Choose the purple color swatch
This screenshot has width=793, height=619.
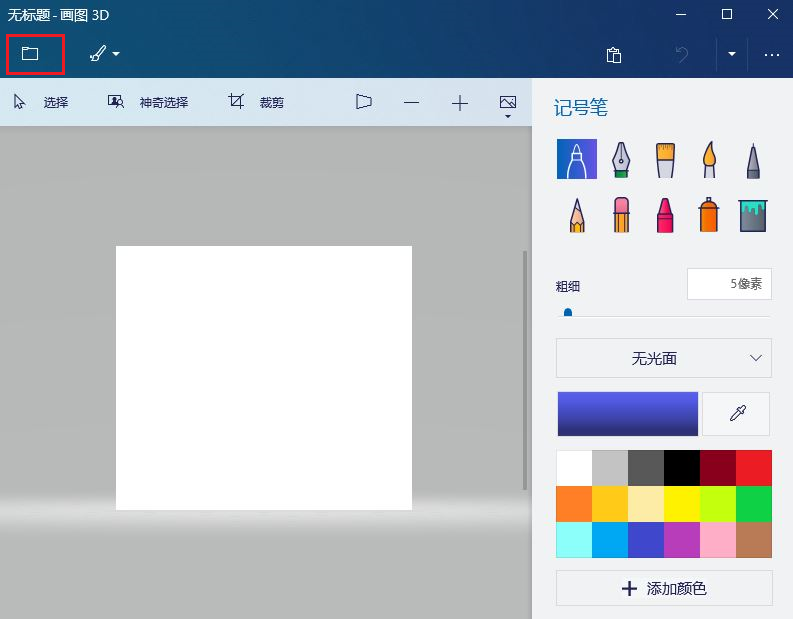pyautogui.click(x=682, y=540)
